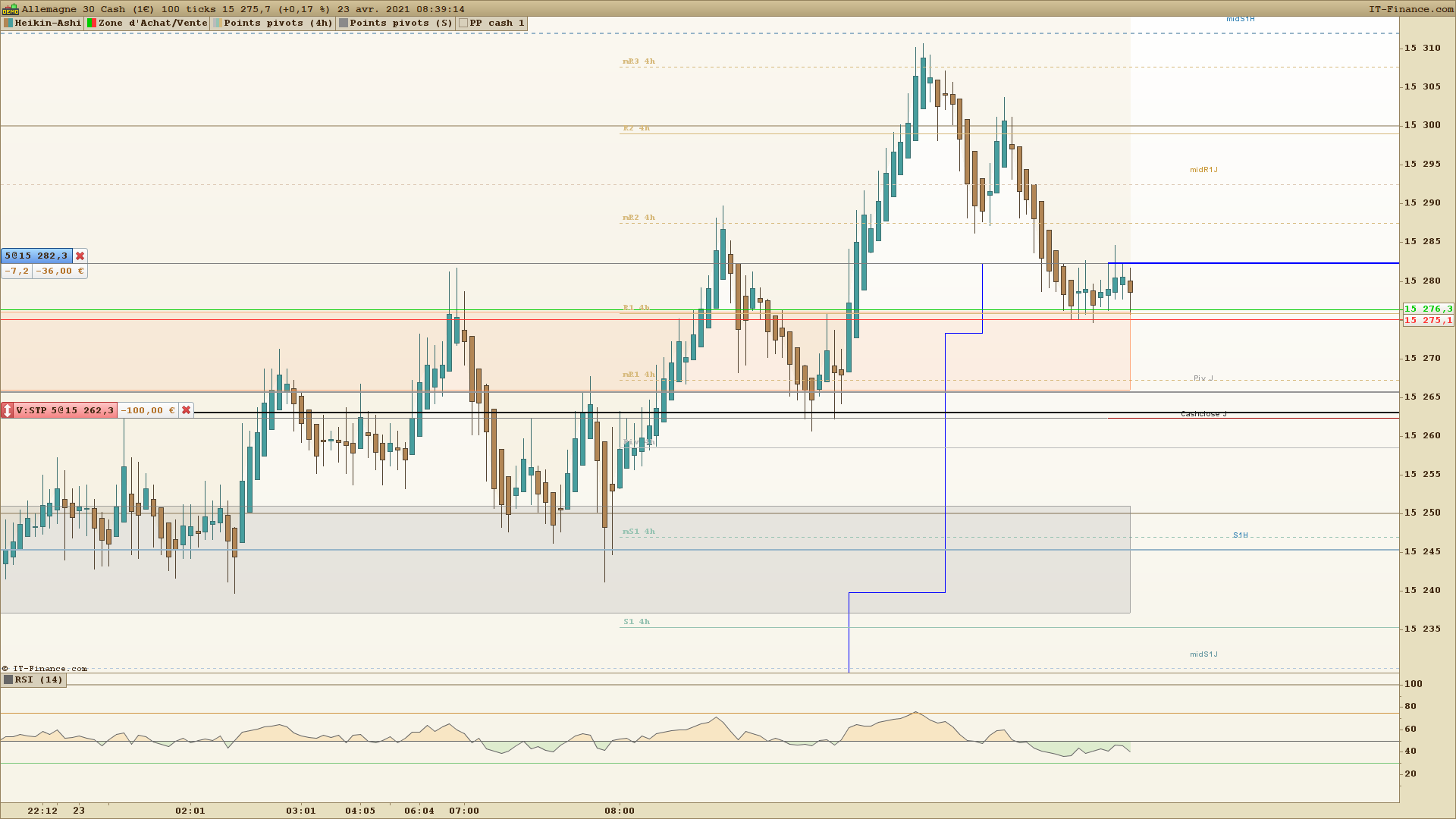The height and width of the screenshot is (819, 1456).
Task: Click the stop order up-down arrow handle
Action: click(x=8, y=410)
